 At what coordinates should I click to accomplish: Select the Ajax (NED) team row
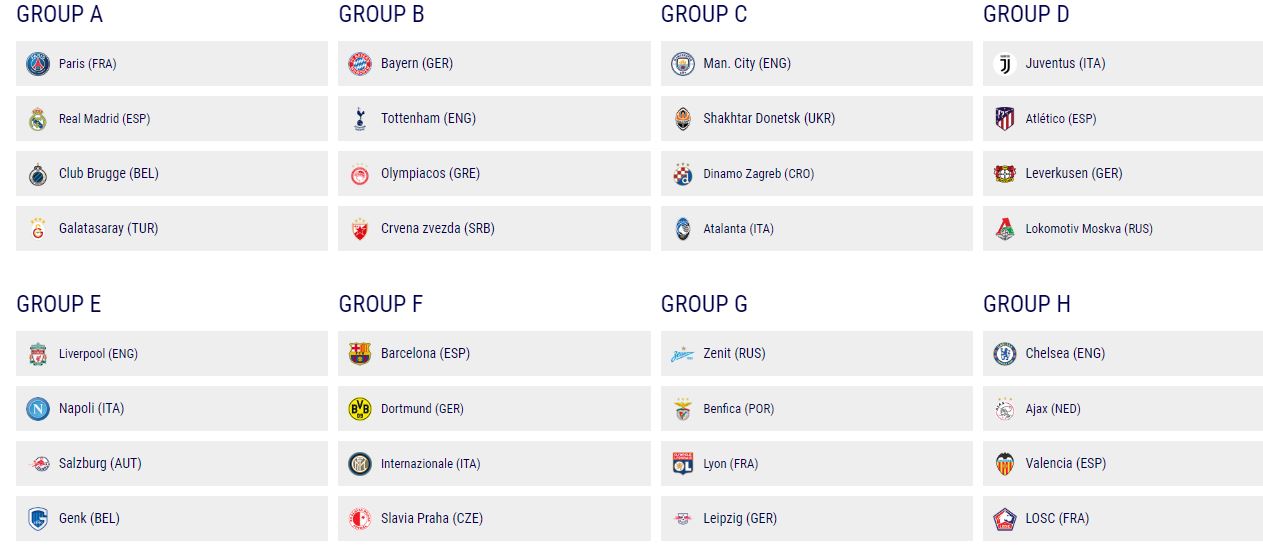[x=1127, y=409]
